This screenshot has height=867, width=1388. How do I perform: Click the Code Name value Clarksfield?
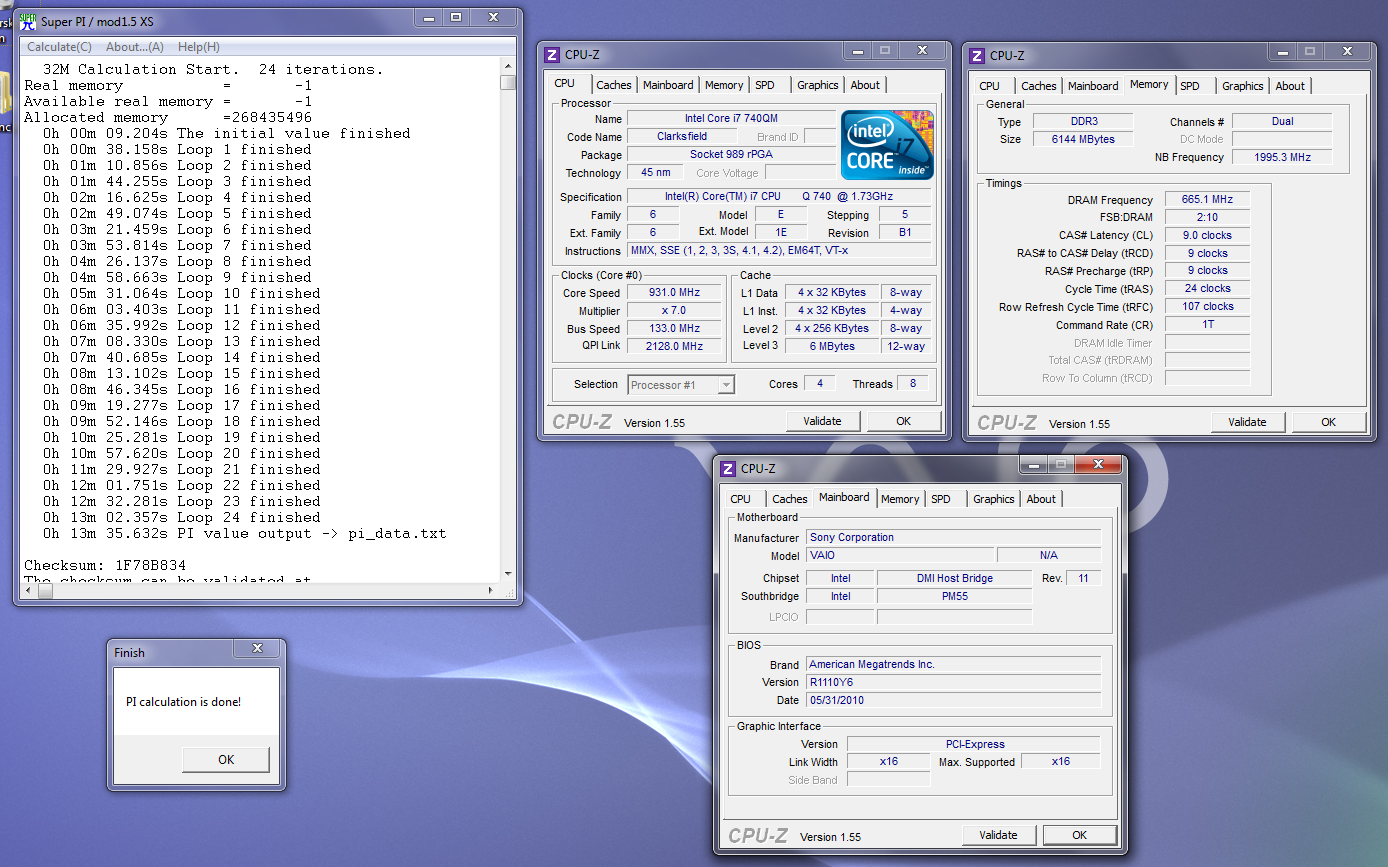(x=682, y=137)
